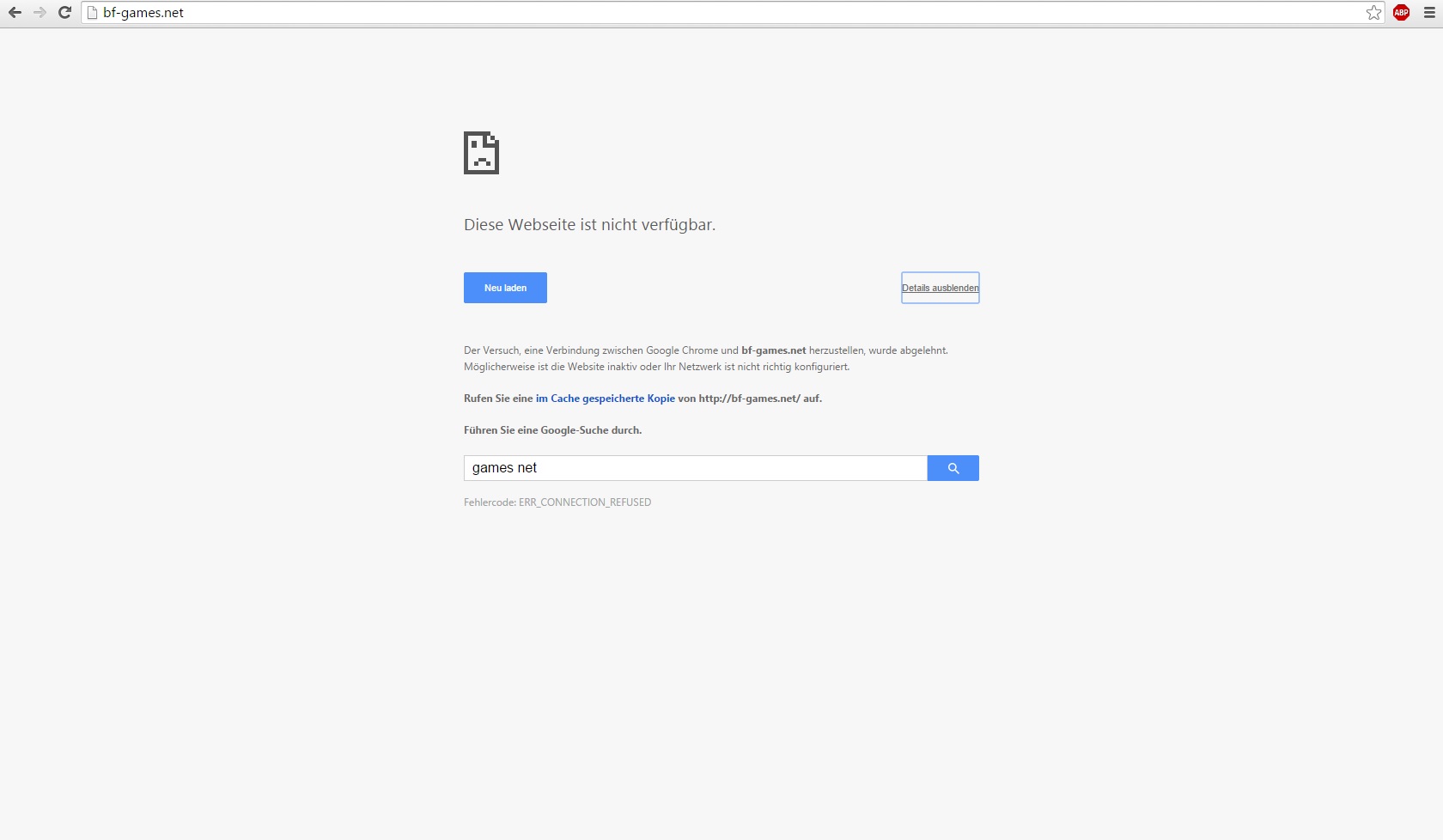Click the 'Möglicherweise ist die Website inaktiv' sentence
The width and height of the screenshot is (1443, 840).
(656, 367)
